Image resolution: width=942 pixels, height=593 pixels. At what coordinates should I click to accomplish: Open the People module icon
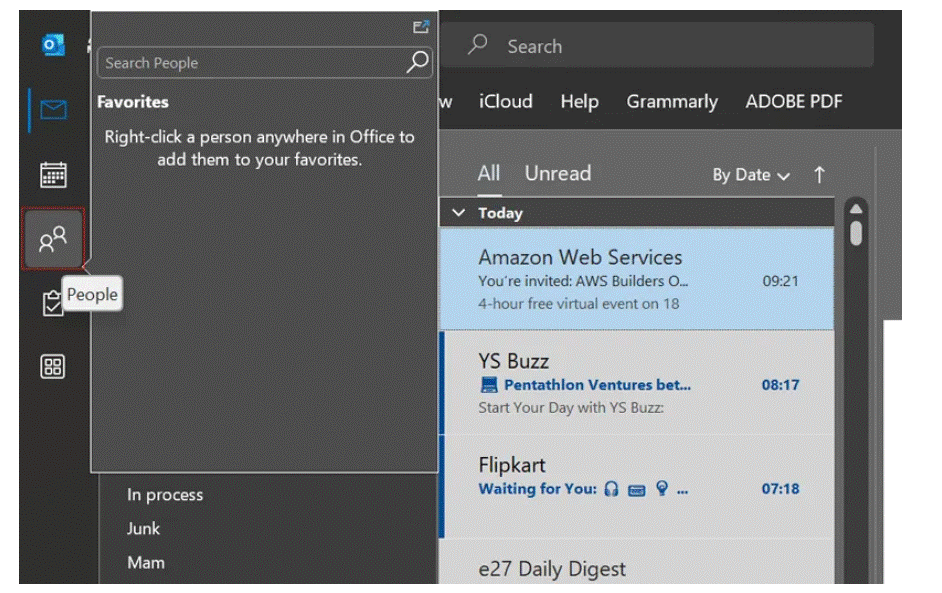pyautogui.click(x=53, y=239)
